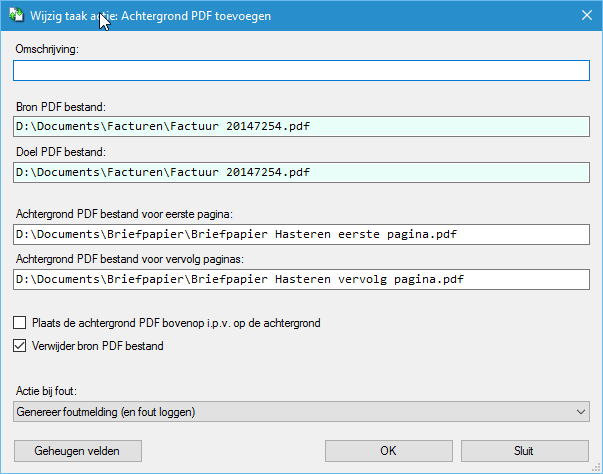
Task: Select the eerste pagina achtergrond PDF field
Action: click(301, 235)
